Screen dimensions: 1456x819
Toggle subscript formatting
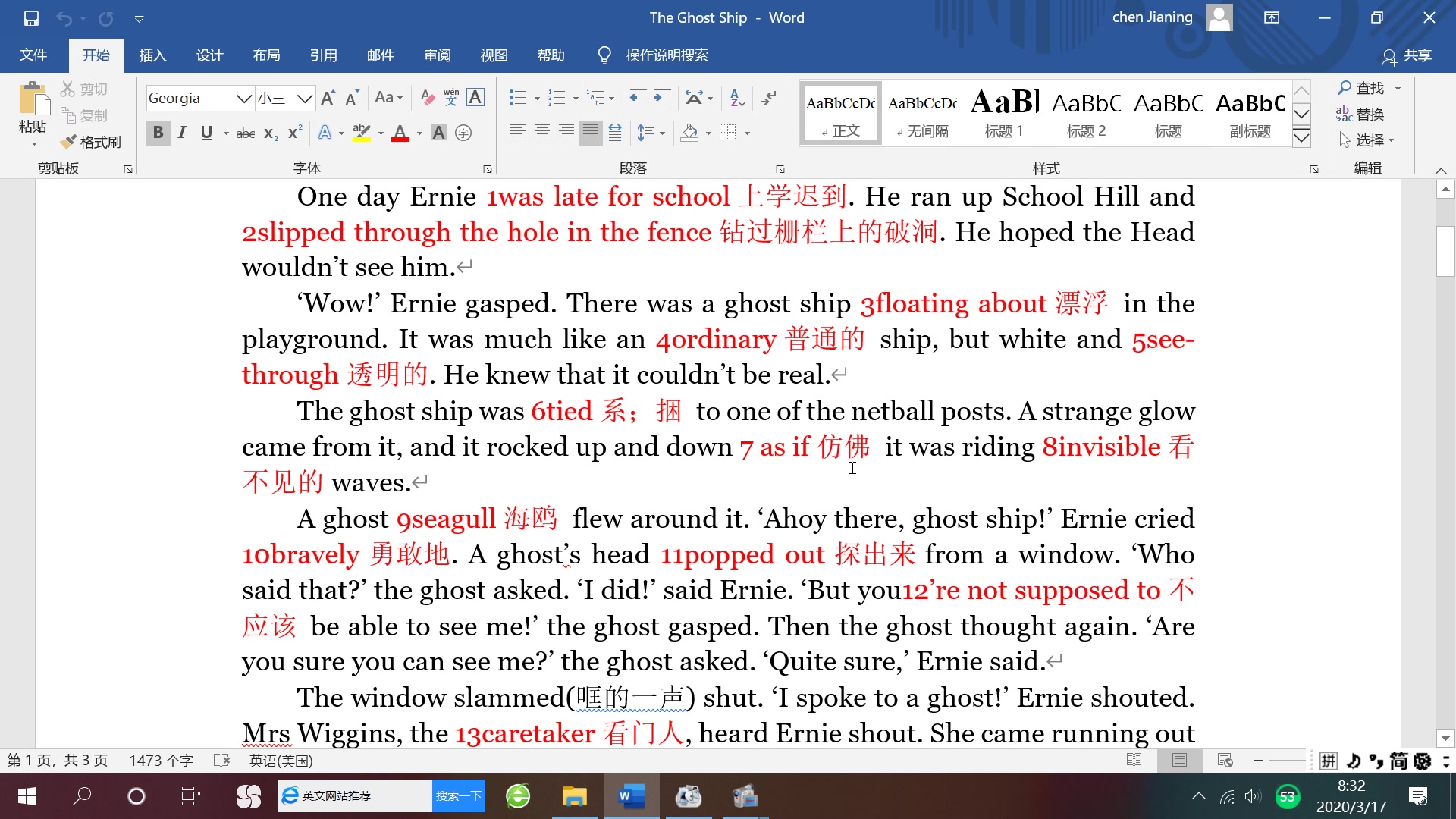point(271,133)
